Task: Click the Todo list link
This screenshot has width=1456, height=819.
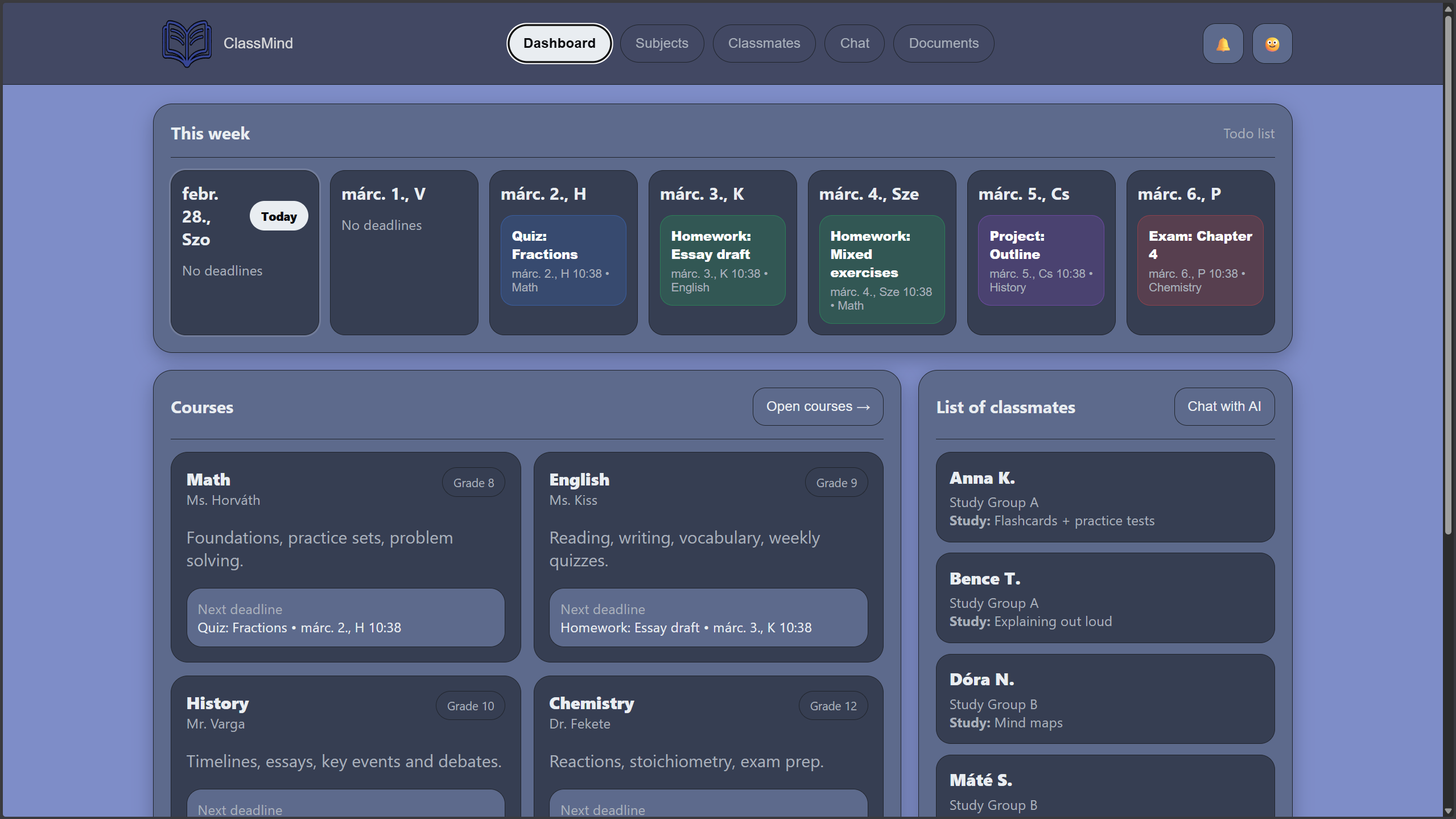Action: click(1248, 133)
